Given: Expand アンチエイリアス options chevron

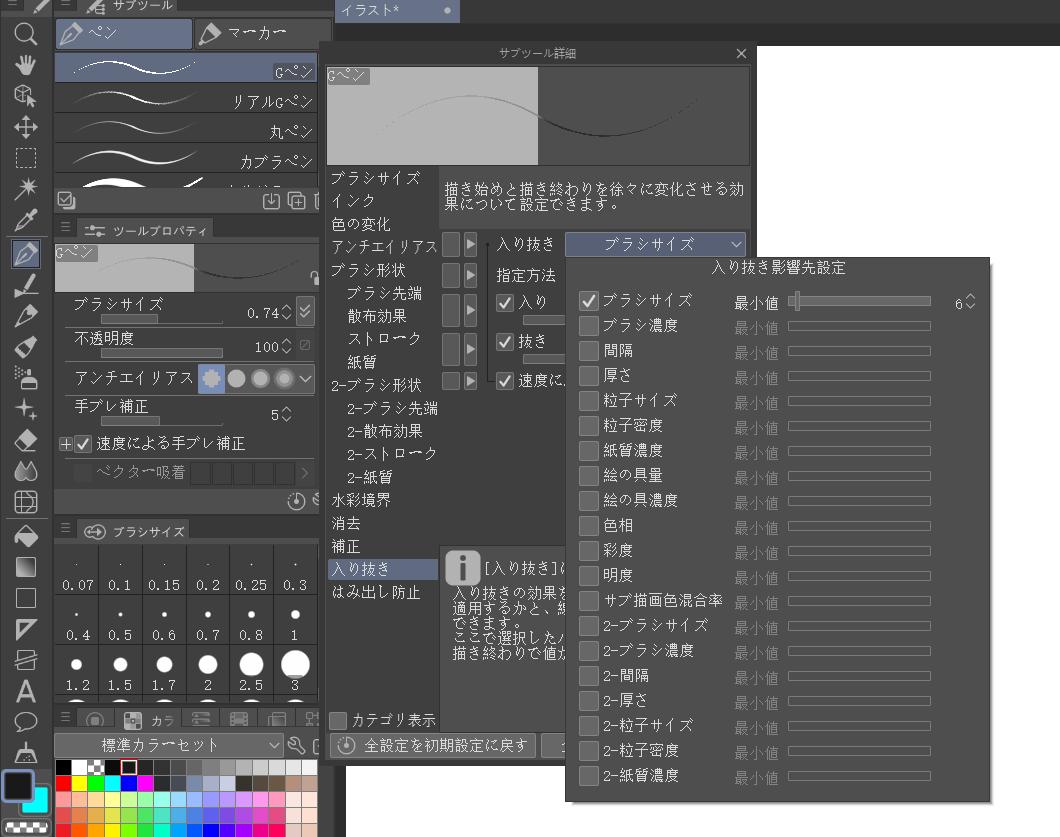Looking at the screenshot, I should pos(306,379).
